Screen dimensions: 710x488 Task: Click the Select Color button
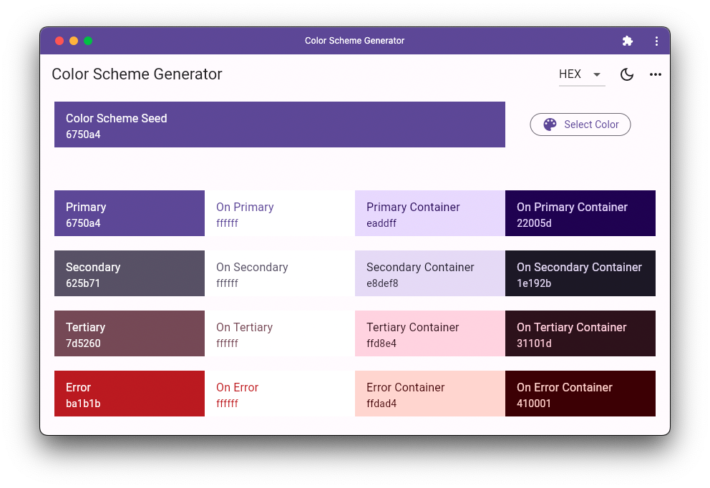(x=580, y=124)
